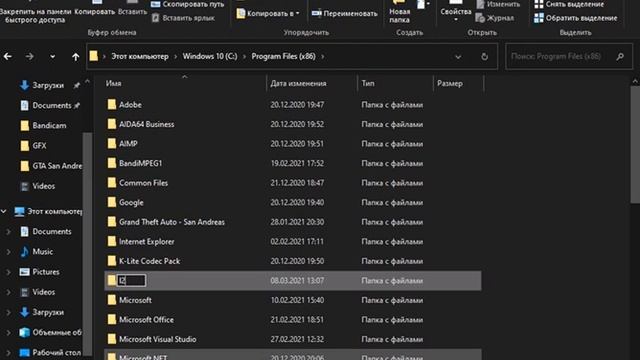
Task: Click the search magnifier icon
Action: click(x=620, y=56)
